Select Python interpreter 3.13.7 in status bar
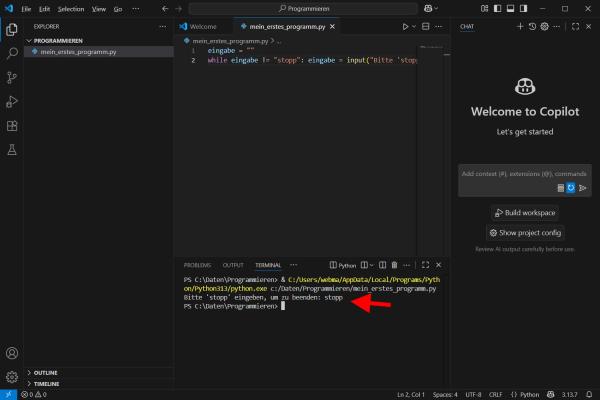 [x=569, y=394]
